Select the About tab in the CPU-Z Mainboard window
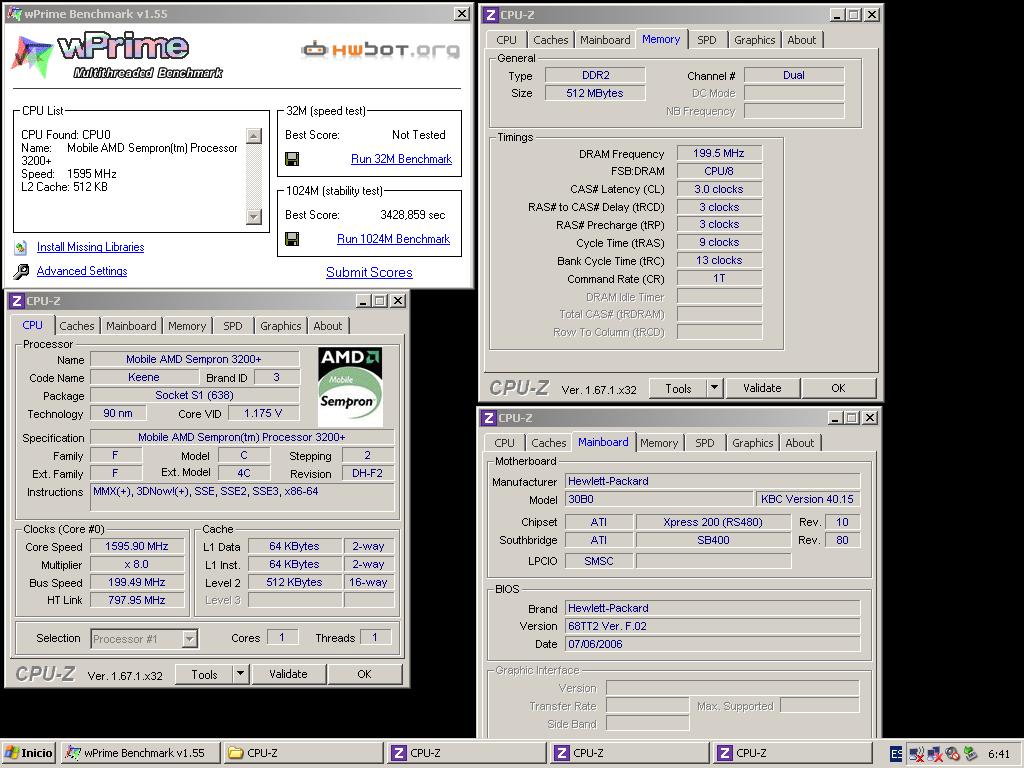 pyautogui.click(x=799, y=443)
